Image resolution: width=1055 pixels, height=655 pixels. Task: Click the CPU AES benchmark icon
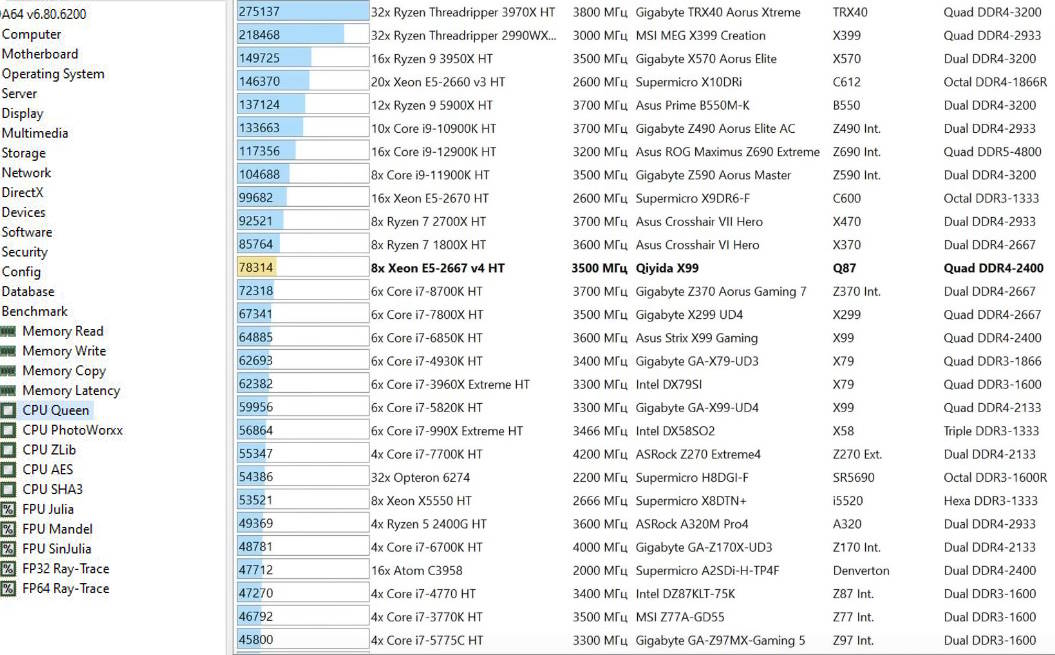(8, 470)
